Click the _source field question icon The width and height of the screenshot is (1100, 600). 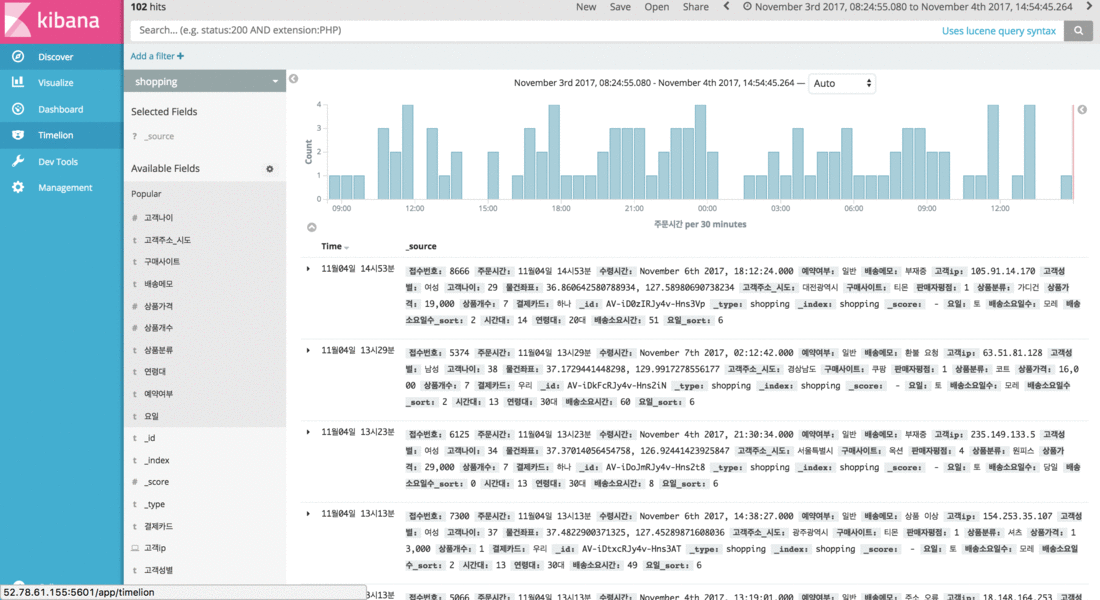click(135, 136)
